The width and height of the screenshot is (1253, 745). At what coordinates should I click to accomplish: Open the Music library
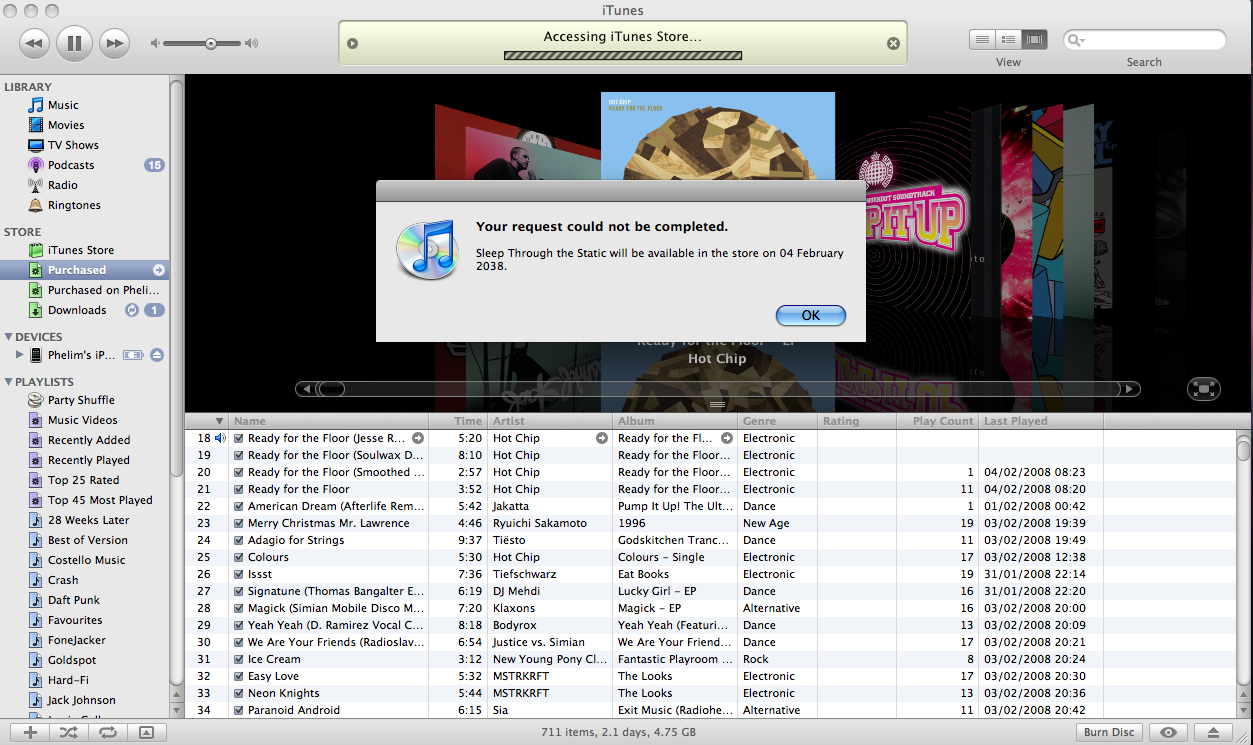click(63, 105)
